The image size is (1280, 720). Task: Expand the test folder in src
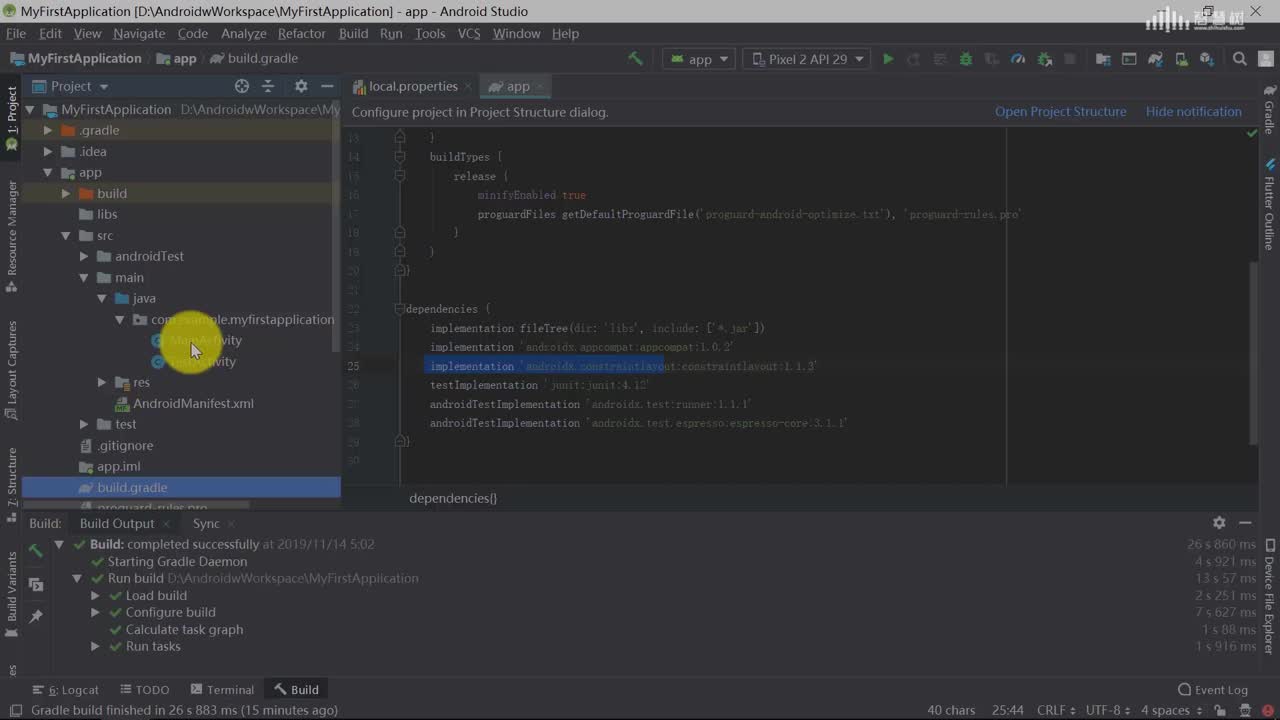point(84,424)
